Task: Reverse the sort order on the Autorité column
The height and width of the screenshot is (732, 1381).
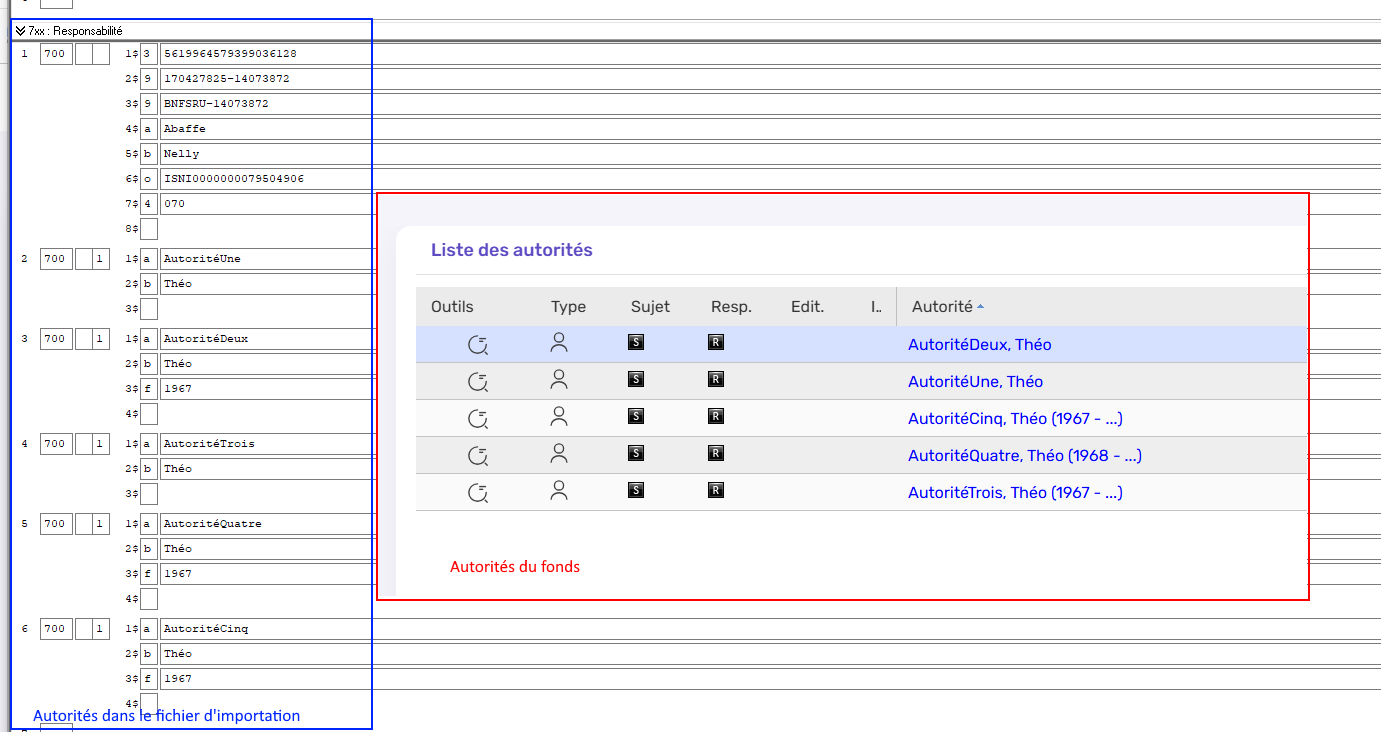Action: pos(944,306)
